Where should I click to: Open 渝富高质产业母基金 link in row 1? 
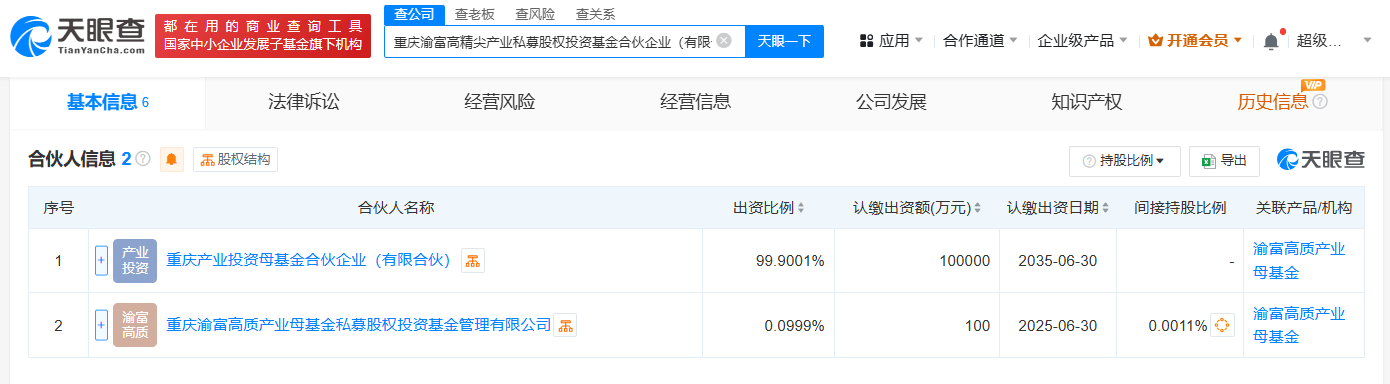[x=1299, y=261]
